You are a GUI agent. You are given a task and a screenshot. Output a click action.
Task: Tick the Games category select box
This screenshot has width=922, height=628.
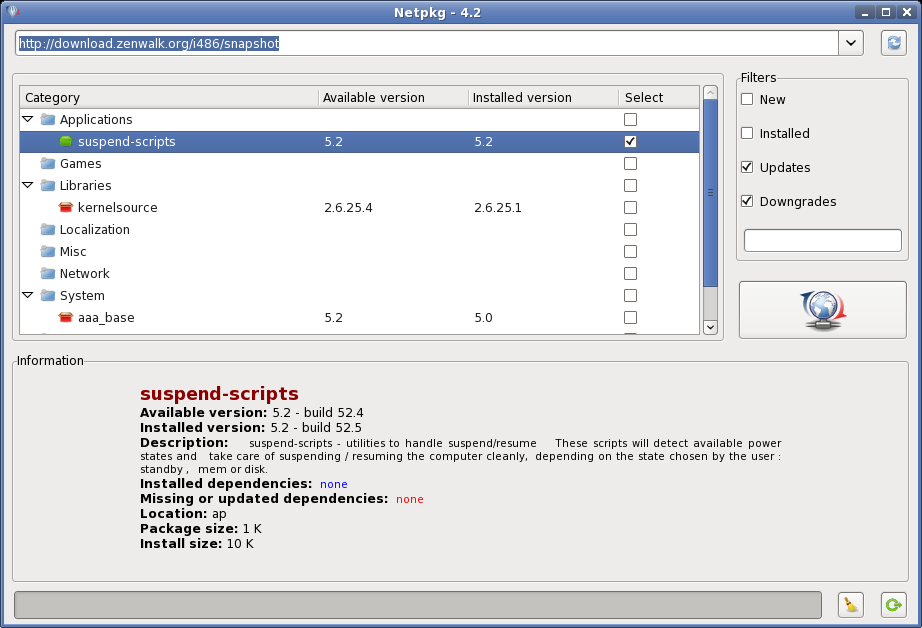(x=630, y=163)
